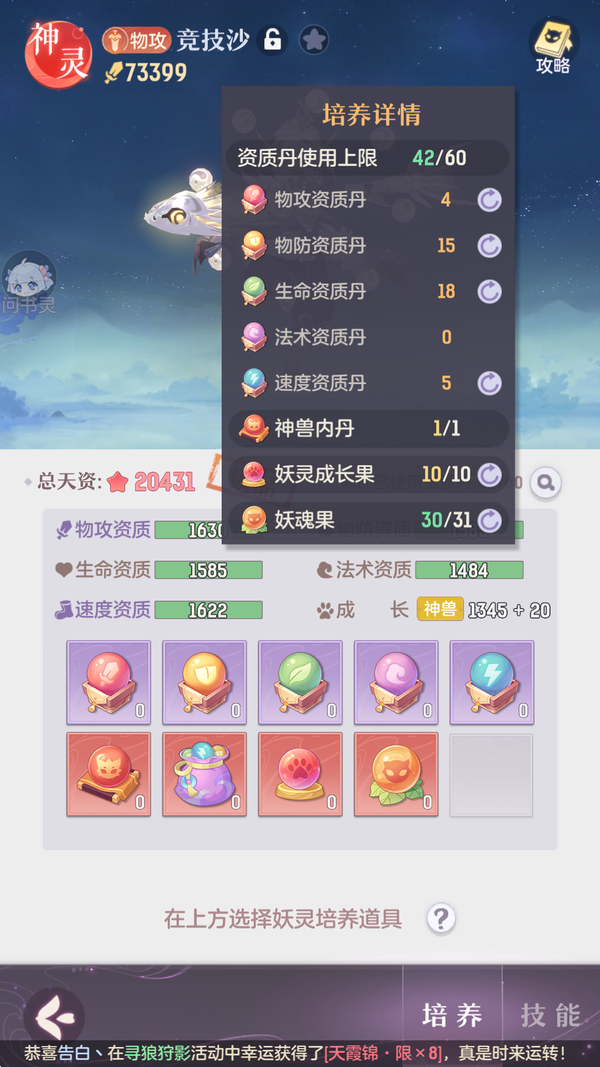Select the green leaf 生命 pill slot

tap(301, 682)
